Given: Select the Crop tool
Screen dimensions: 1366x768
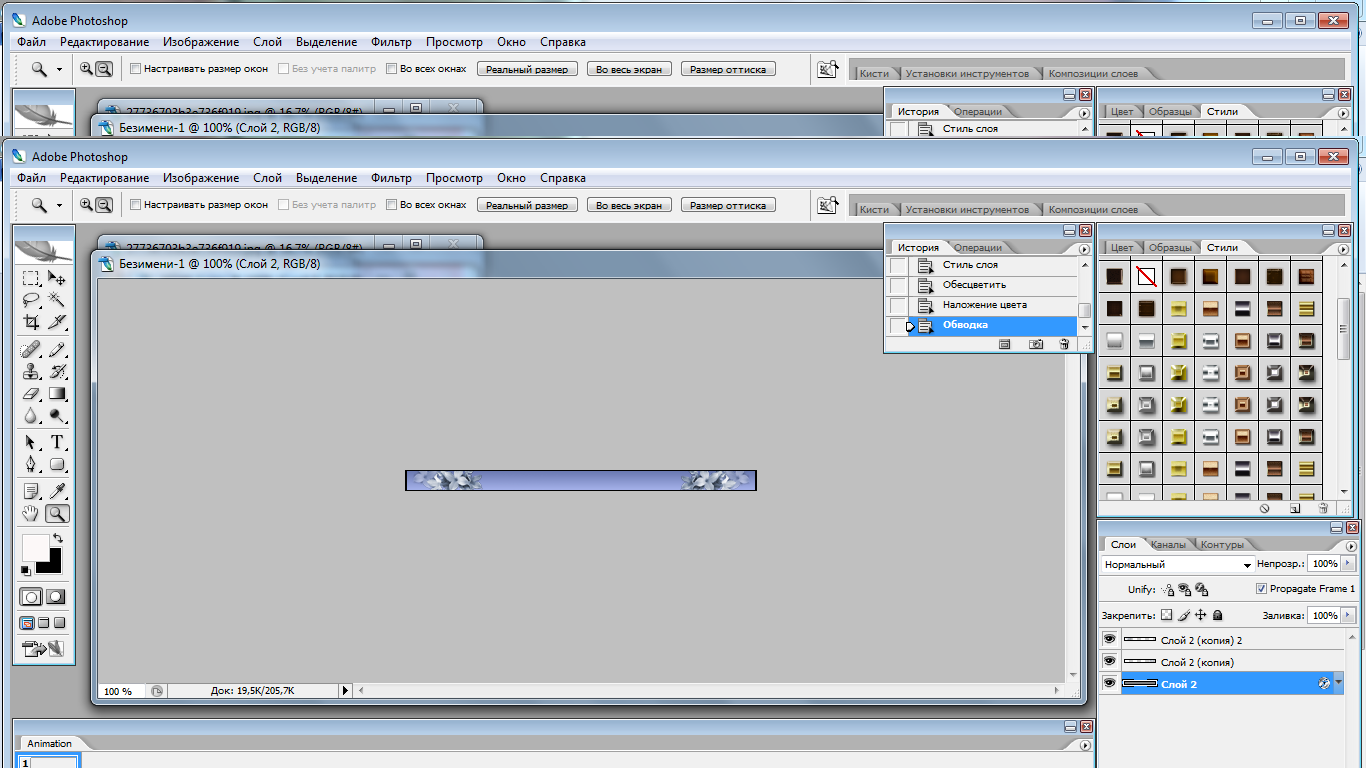Looking at the screenshot, I should (31, 321).
